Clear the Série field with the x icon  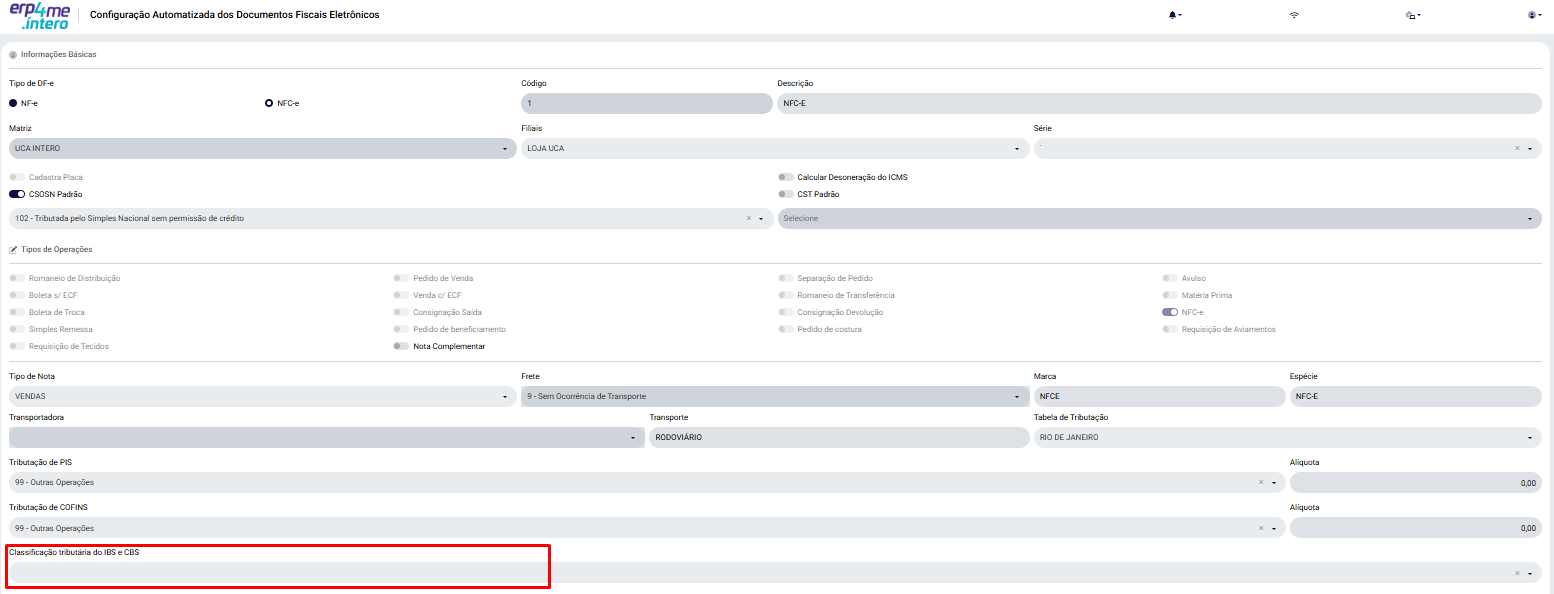pos(1517,148)
